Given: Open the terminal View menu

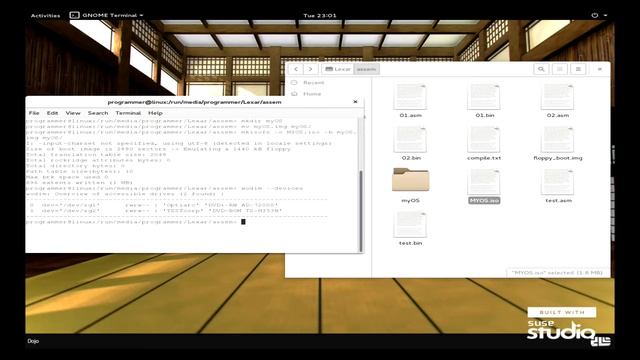Looking at the screenshot, I should pos(73,113).
